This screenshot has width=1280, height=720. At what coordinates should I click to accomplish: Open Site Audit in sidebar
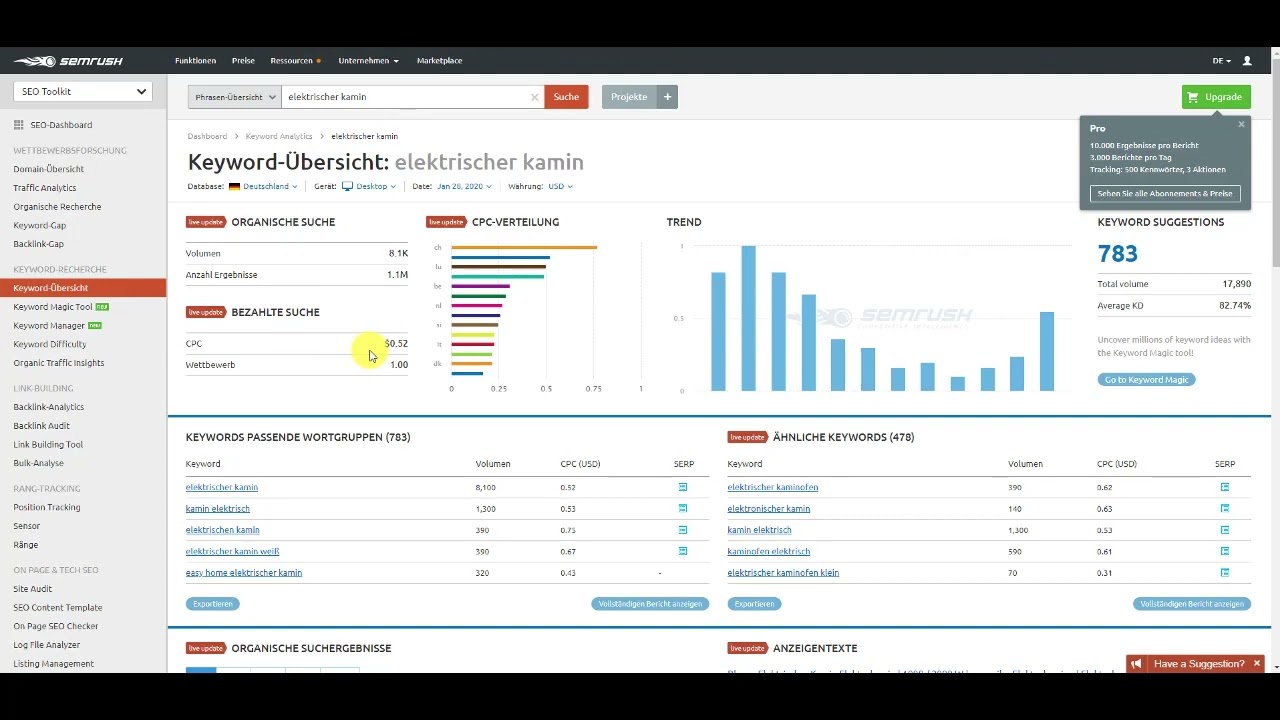pyautogui.click(x=33, y=589)
